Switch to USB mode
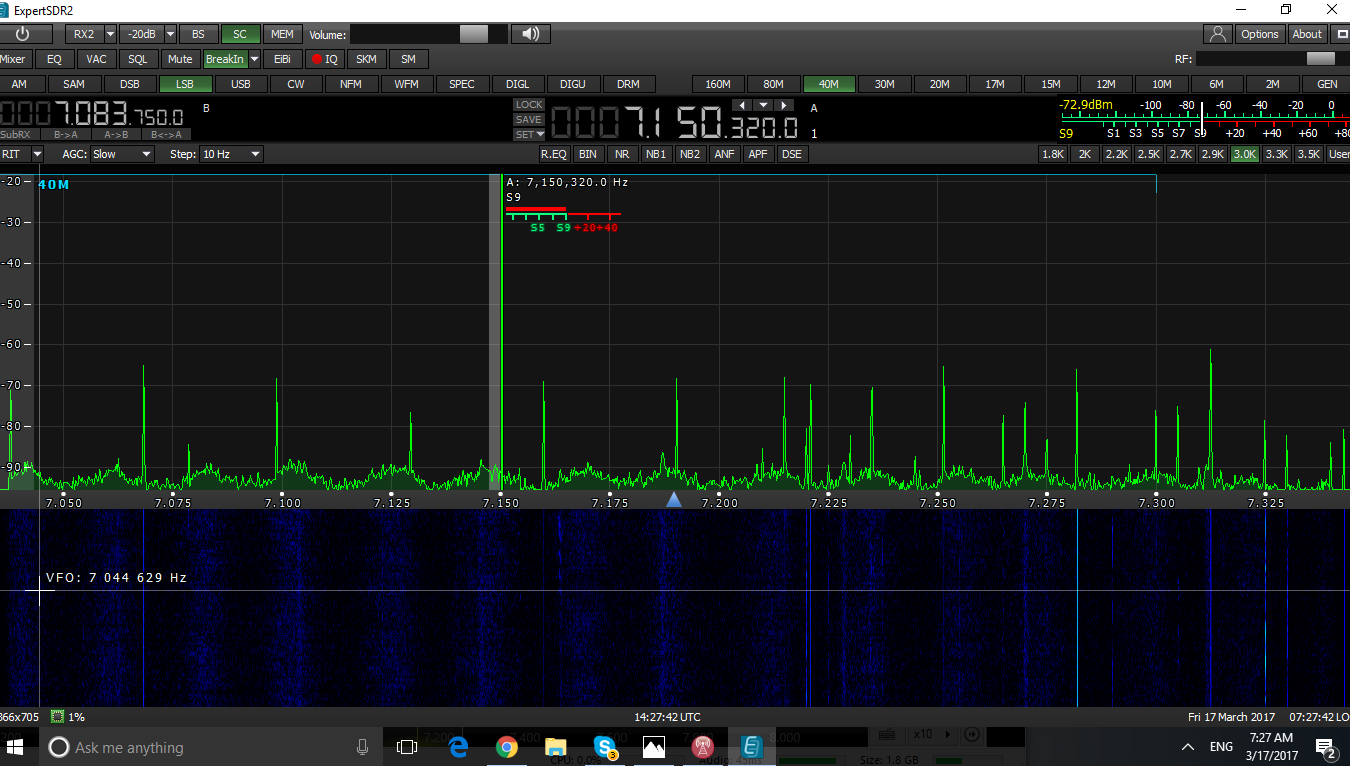This screenshot has width=1350, height=766. pyautogui.click(x=240, y=84)
